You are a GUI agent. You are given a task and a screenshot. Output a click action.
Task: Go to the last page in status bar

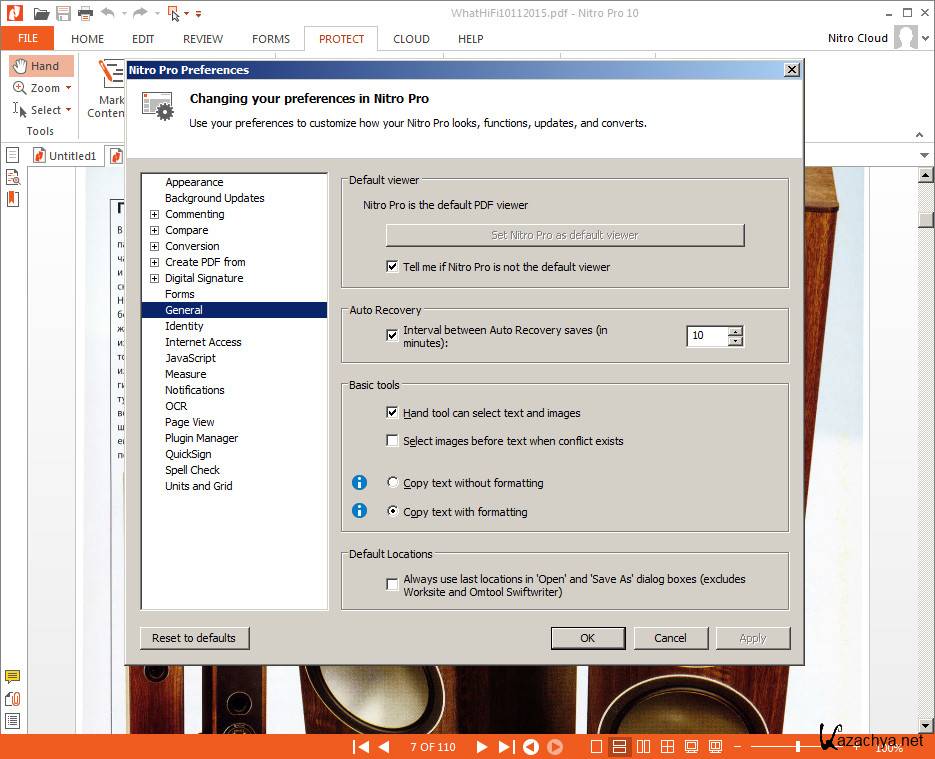506,747
